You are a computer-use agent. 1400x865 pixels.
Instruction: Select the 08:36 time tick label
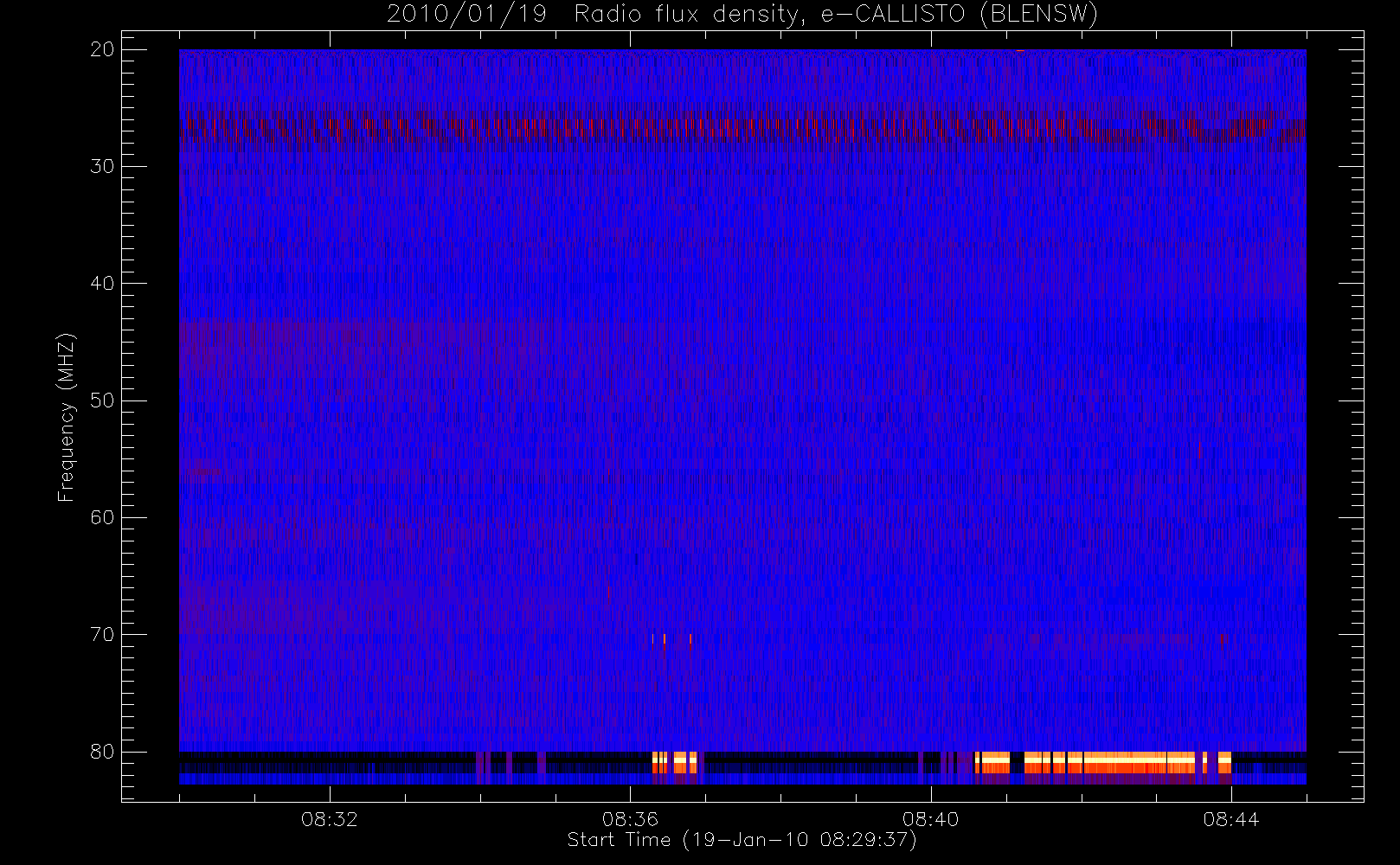click(630, 818)
